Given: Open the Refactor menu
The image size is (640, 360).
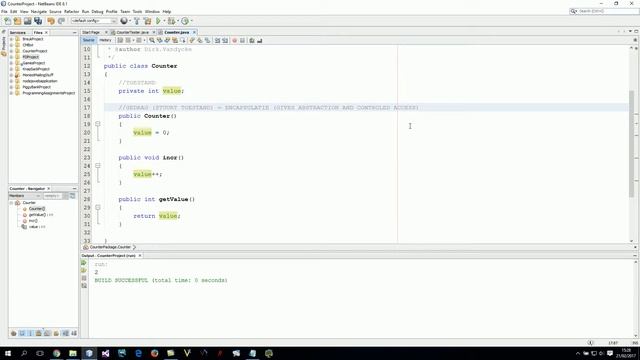Looking at the screenshot, I should pyautogui.click(x=71, y=11).
